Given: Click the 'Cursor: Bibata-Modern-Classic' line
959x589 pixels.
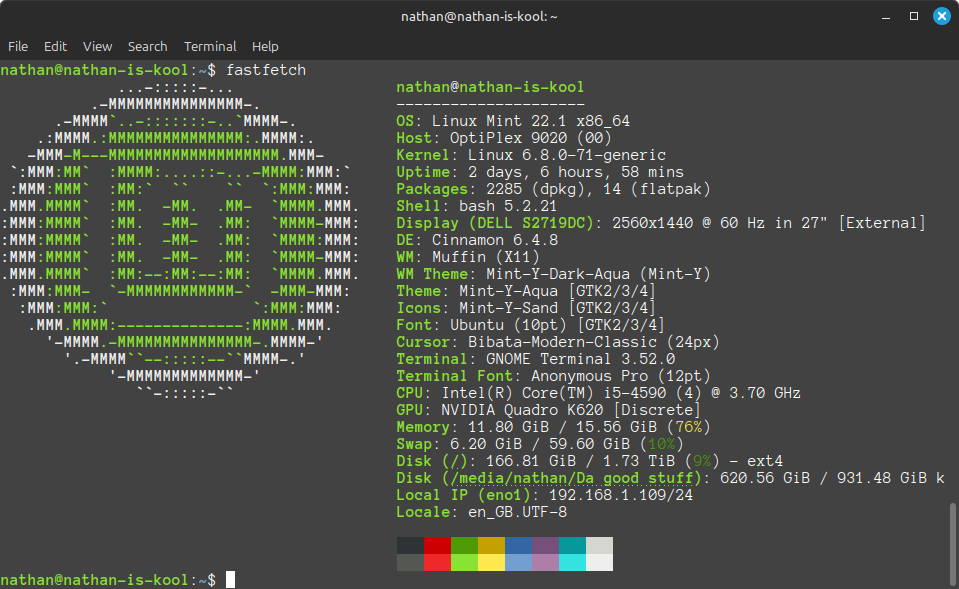Looking at the screenshot, I should [x=558, y=343].
